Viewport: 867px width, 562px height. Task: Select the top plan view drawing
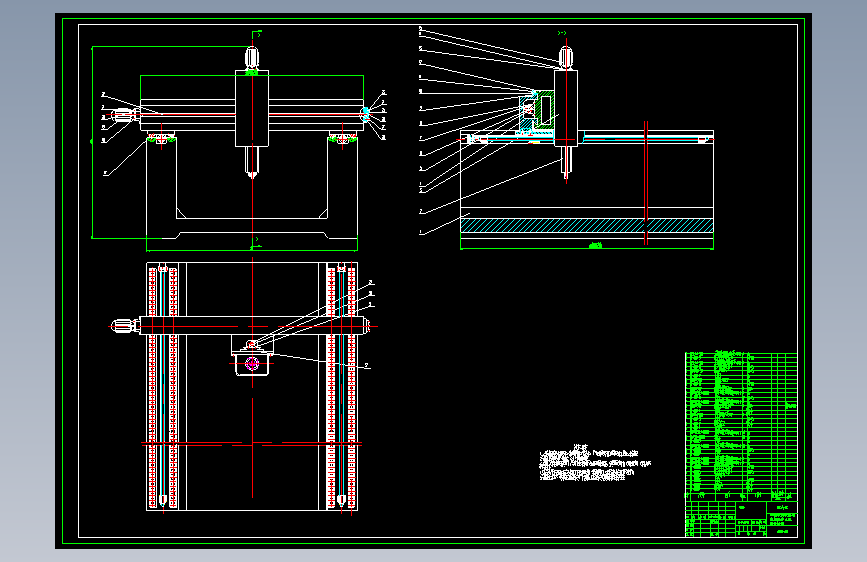pyautogui.click(x=243, y=387)
